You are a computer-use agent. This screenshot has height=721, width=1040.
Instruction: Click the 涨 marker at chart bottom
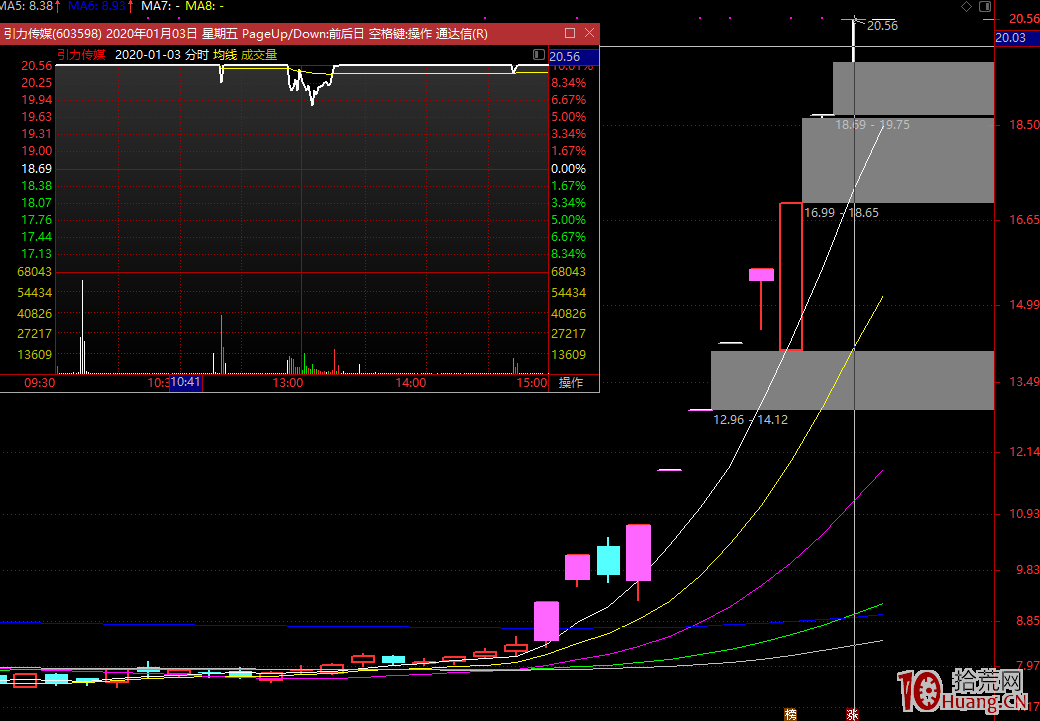tap(853, 714)
